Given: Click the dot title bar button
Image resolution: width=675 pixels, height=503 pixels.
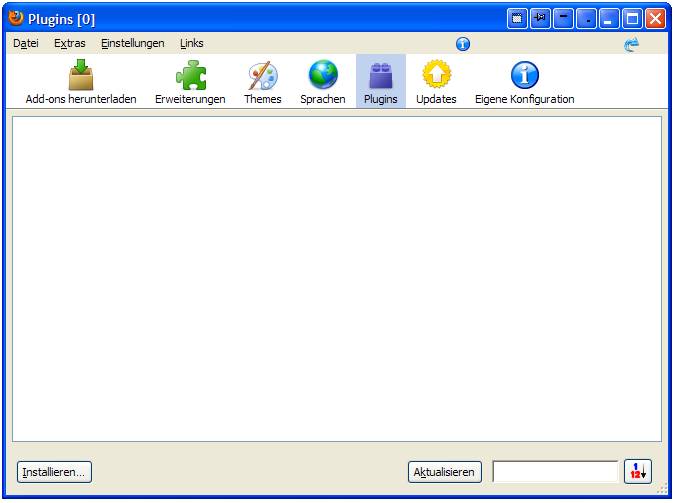Looking at the screenshot, I should click(x=586, y=19).
